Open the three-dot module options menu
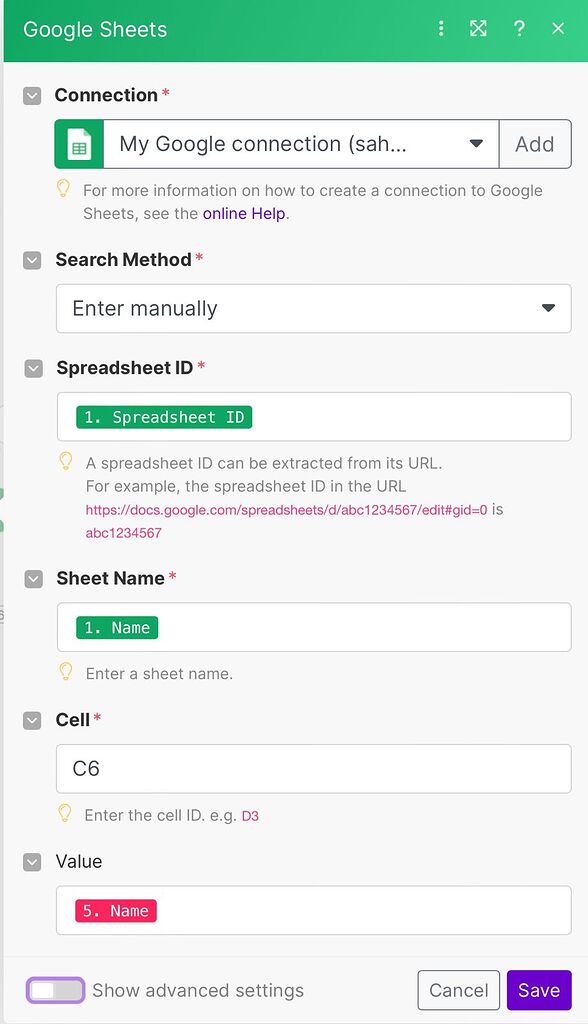The width and height of the screenshot is (588, 1024). tap(441, 29)
